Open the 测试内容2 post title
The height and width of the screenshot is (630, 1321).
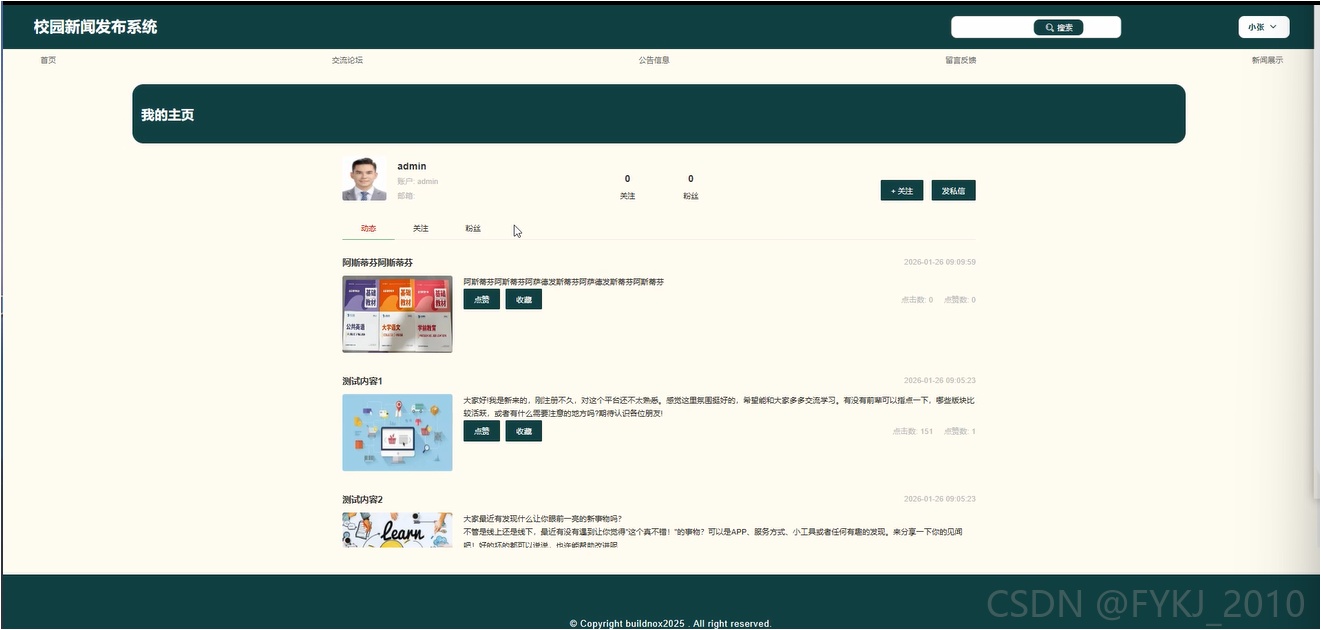(x=362, y=499)
